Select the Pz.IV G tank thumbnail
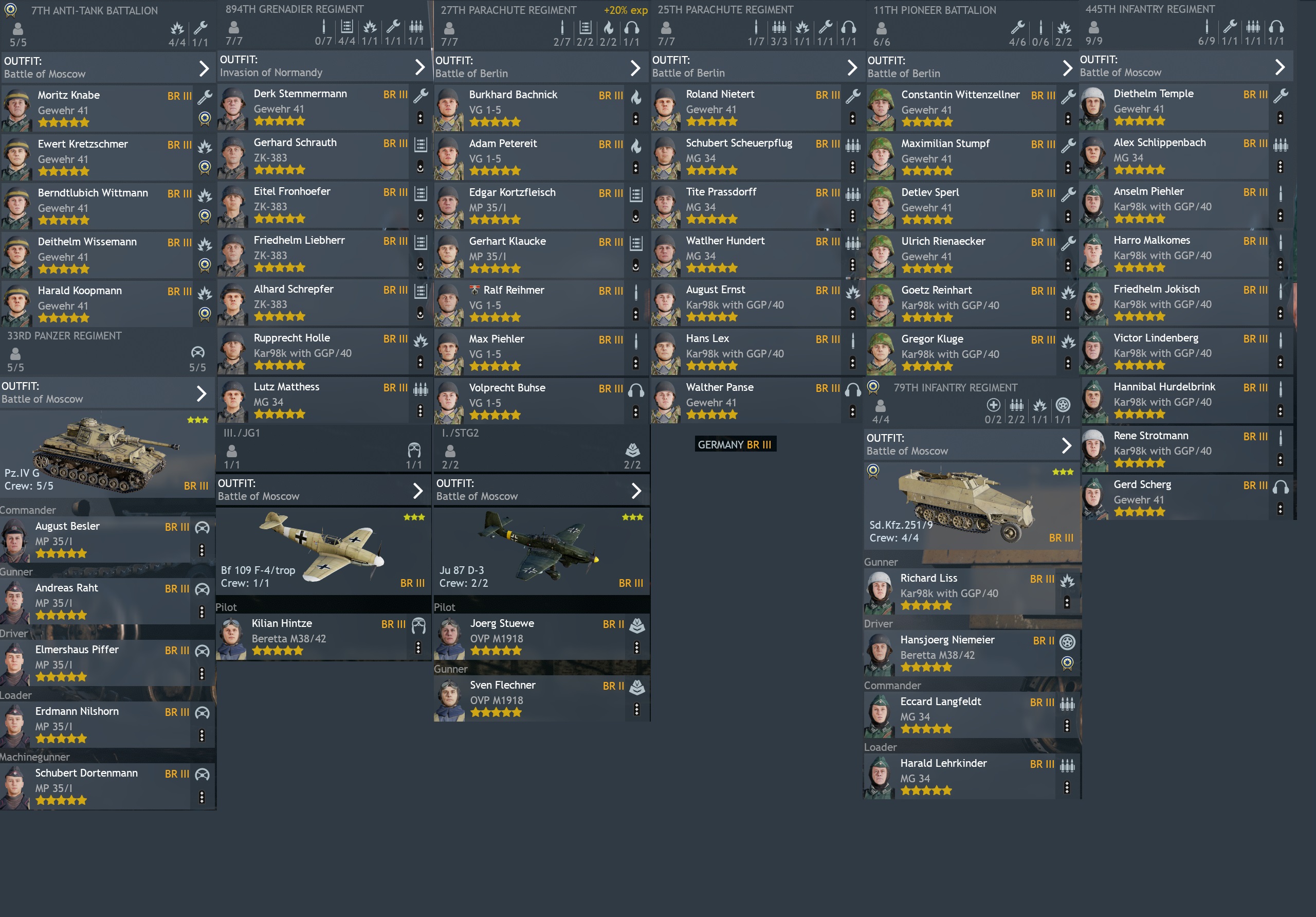 107,453
